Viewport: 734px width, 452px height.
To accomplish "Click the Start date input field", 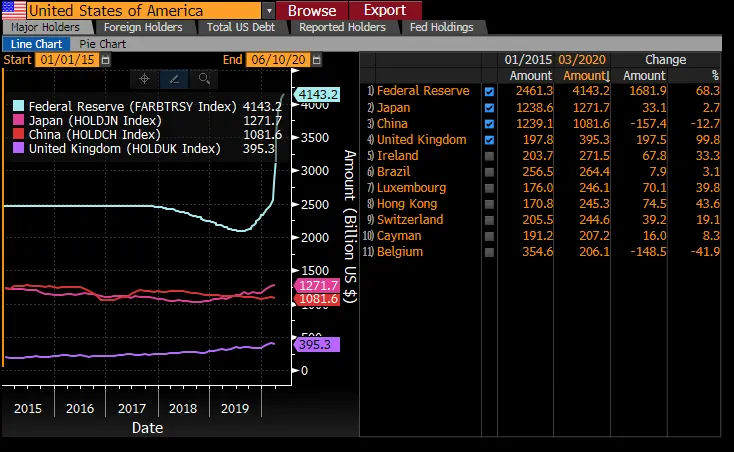I will point(64,60).
